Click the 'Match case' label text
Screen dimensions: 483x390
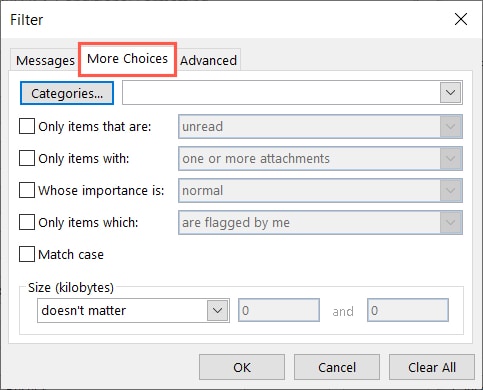pos(71,255)
